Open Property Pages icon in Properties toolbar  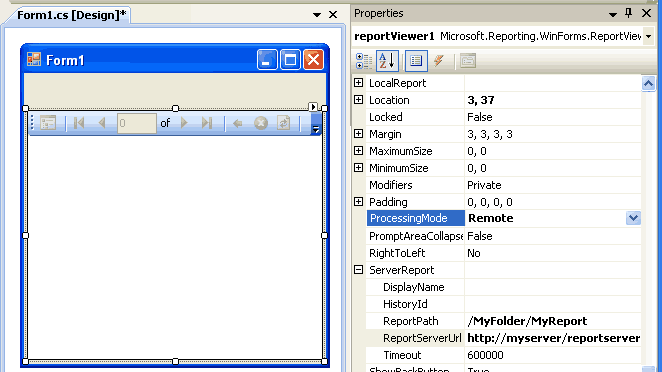point(468,61)
